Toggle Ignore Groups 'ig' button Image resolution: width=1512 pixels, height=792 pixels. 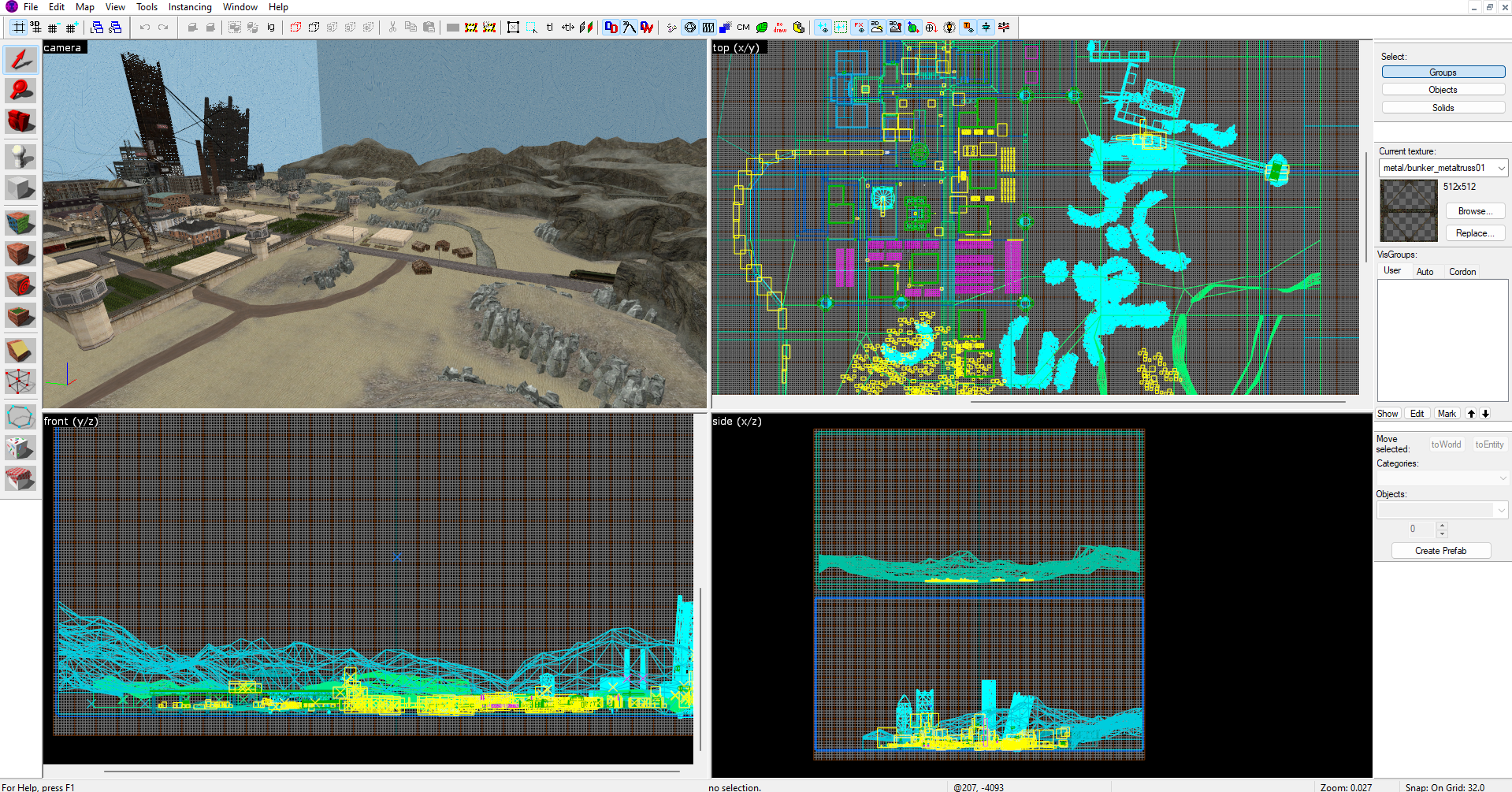tap(271, 28)
